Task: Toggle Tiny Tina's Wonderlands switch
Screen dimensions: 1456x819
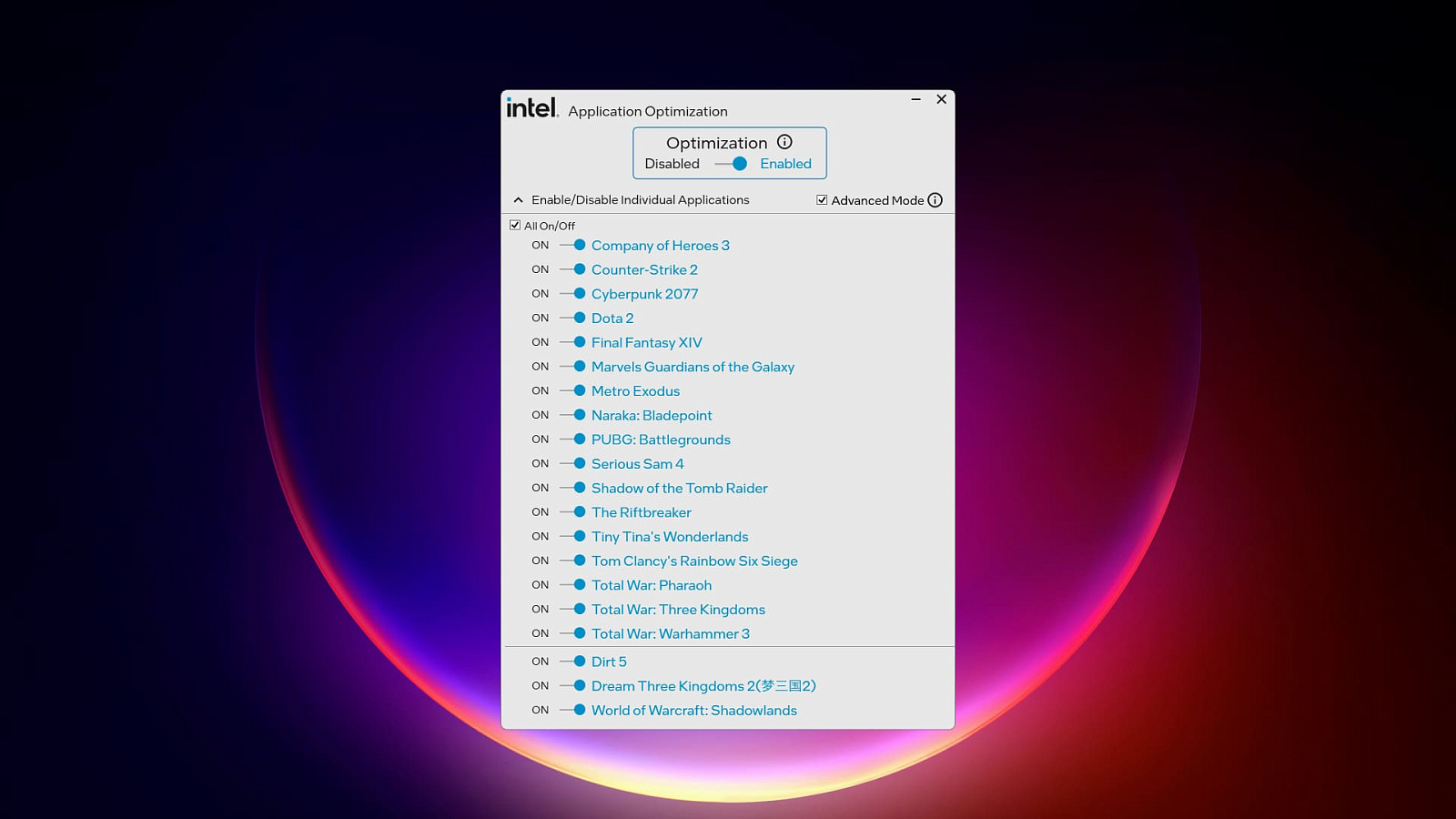Action: tap(572, 537)
